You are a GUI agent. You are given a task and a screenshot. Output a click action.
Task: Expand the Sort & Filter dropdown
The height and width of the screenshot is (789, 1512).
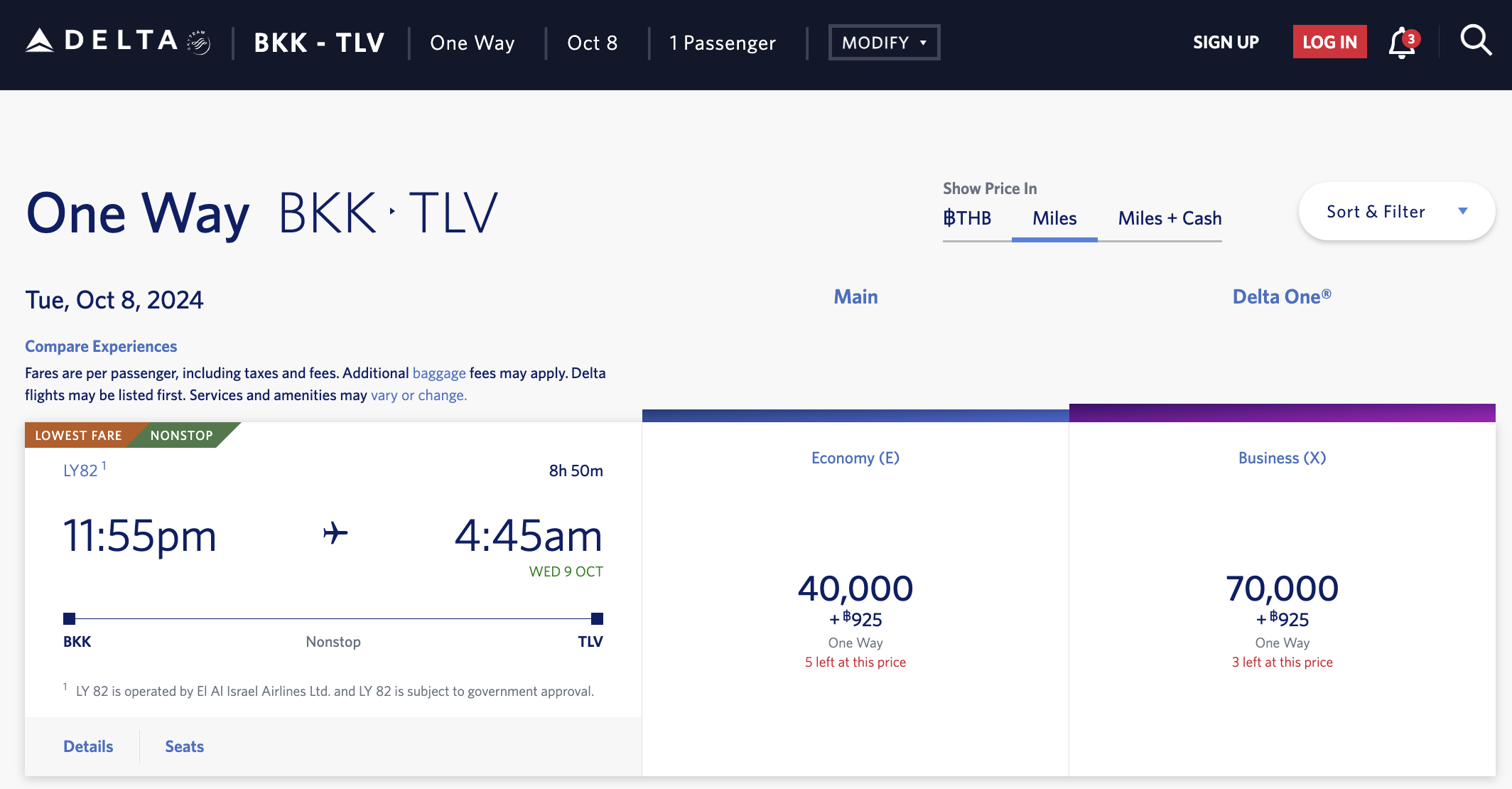(x=1396, y=212)
